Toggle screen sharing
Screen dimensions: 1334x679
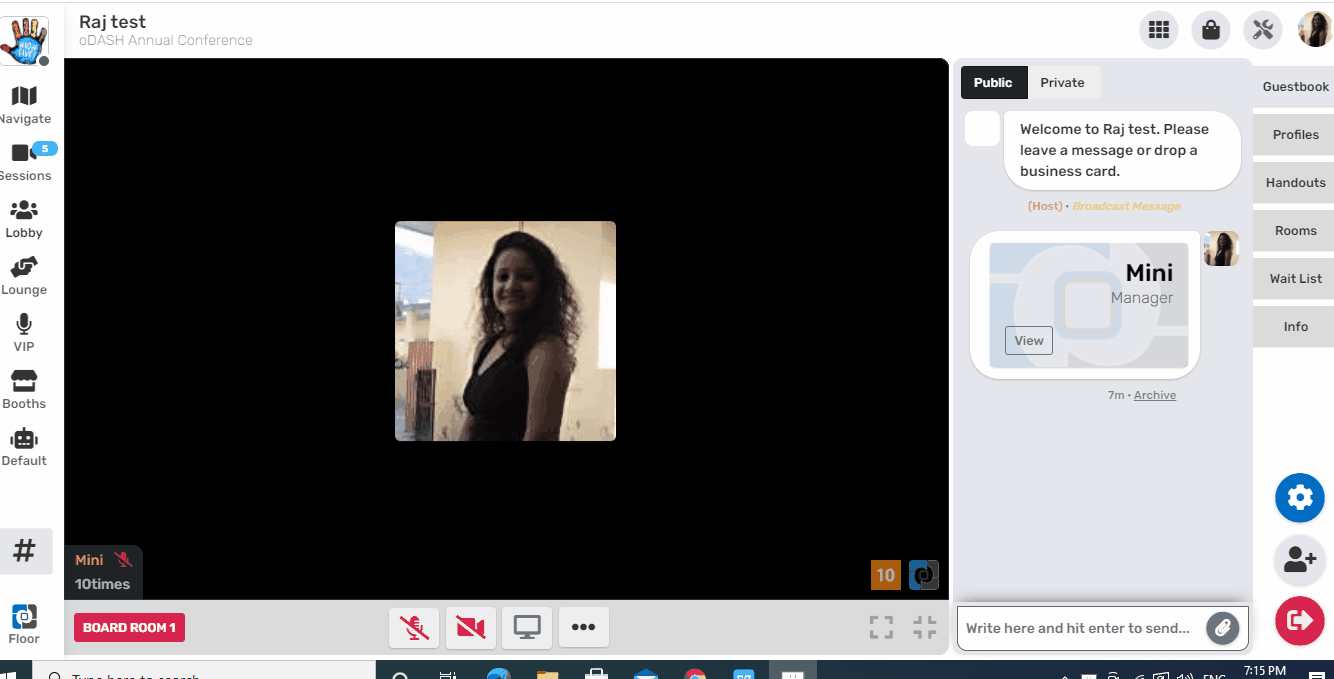pos(527,627)
